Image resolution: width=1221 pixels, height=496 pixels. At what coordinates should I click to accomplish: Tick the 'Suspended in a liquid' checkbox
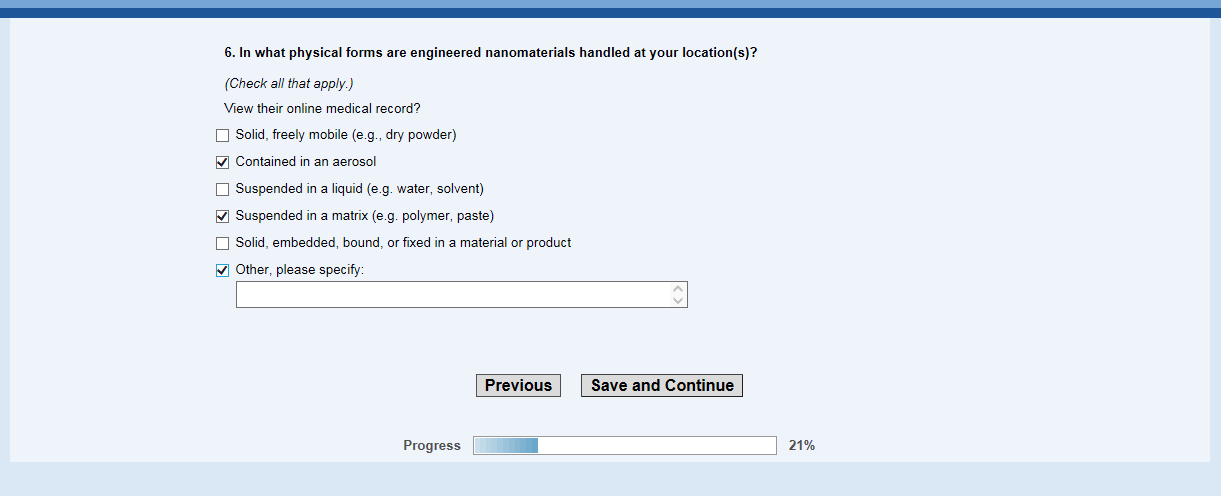click(223, 189)
